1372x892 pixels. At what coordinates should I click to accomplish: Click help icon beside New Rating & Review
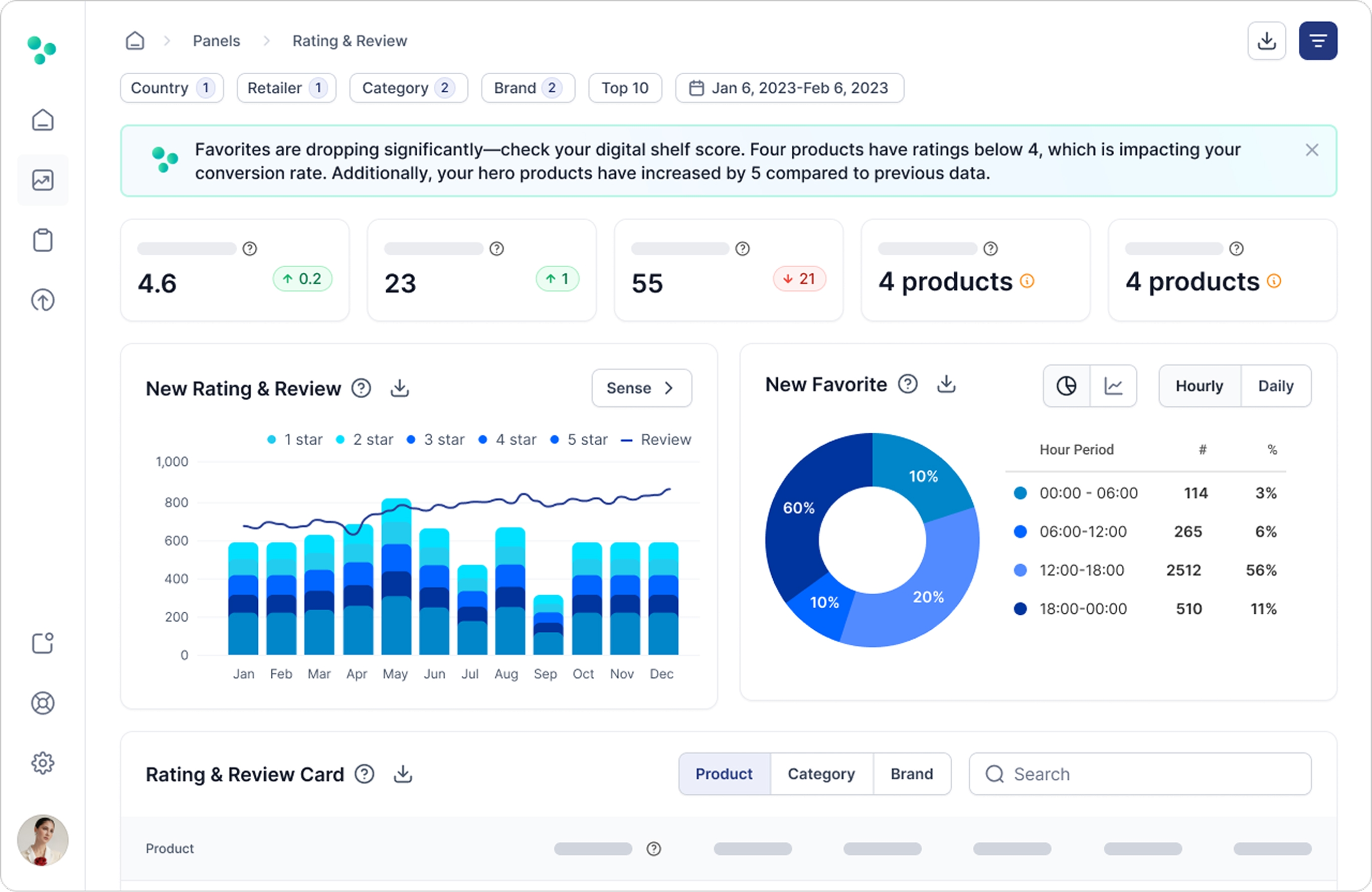point(362,389)
